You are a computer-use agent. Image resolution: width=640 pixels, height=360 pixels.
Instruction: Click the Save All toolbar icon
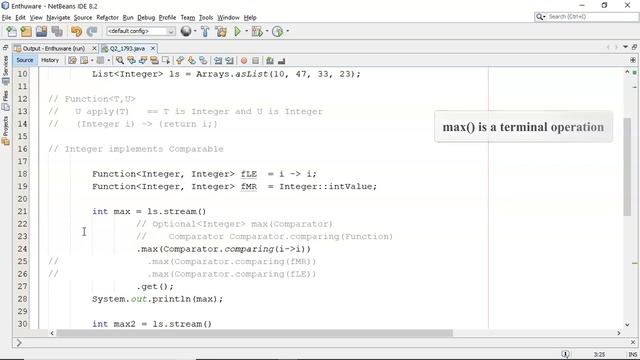57,31
